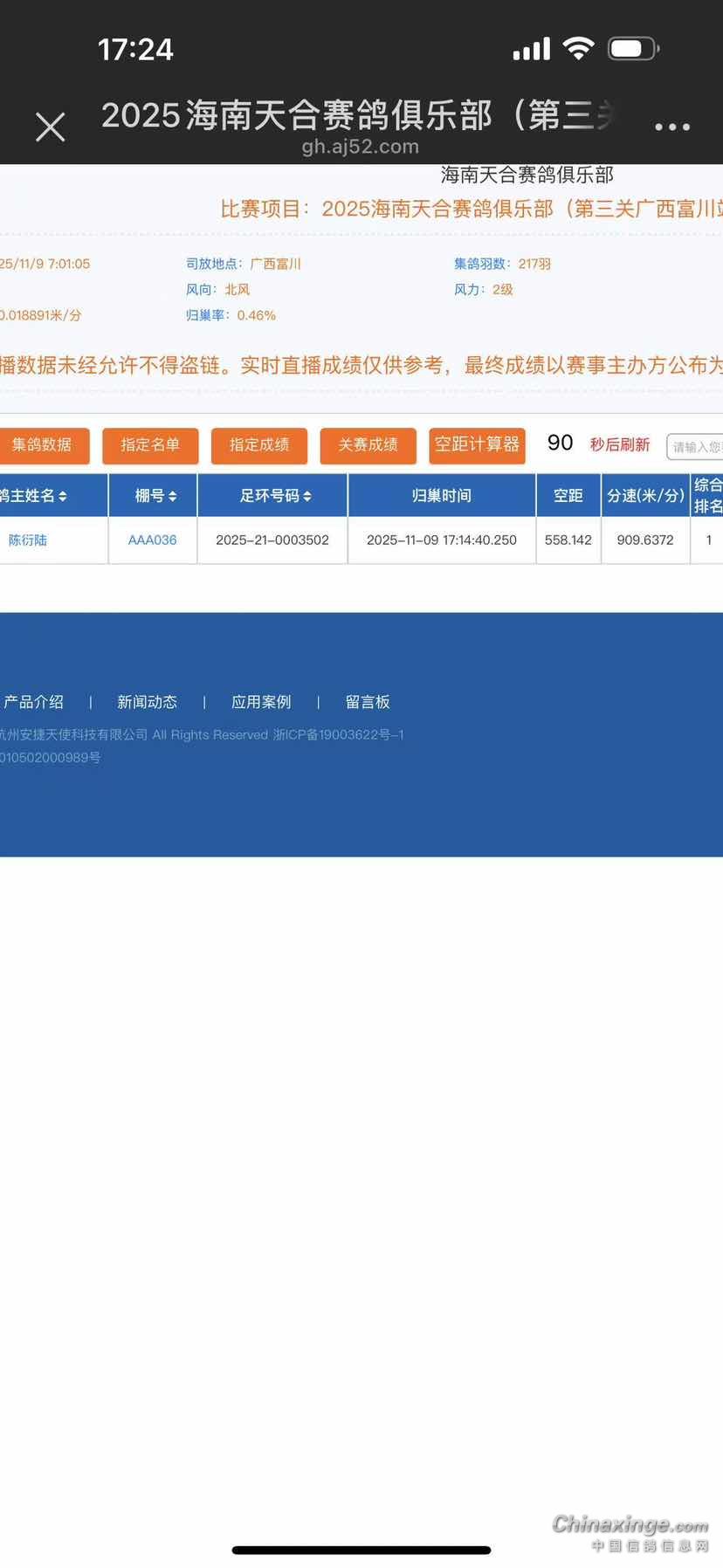Click the 归巢时间 column header
The height and width of the screenshot is (1568, 723).
pyautogui.click(x=441, y=496)
